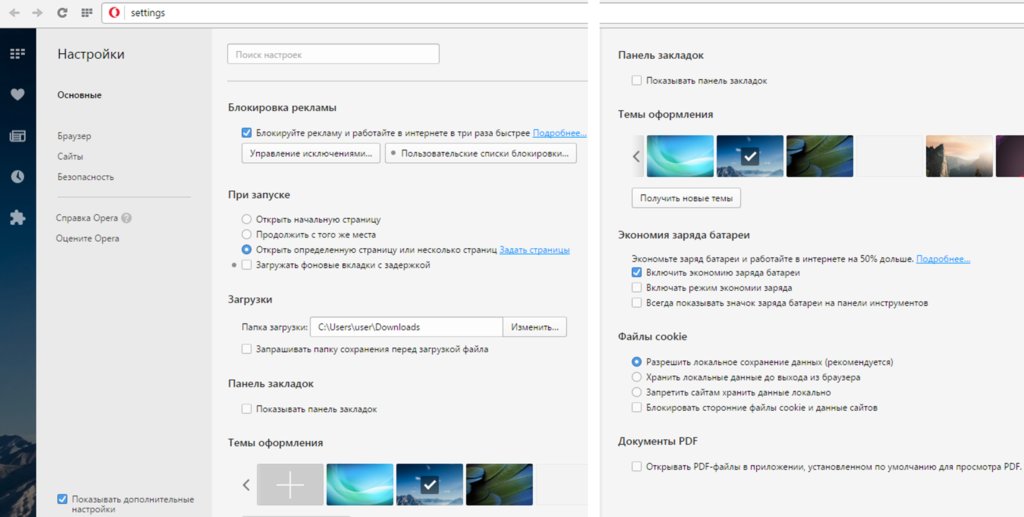The image size is (1024, 517).
Task: Enable Блокировать сторонние файлы cookie
Action: [x=636, y=407]
